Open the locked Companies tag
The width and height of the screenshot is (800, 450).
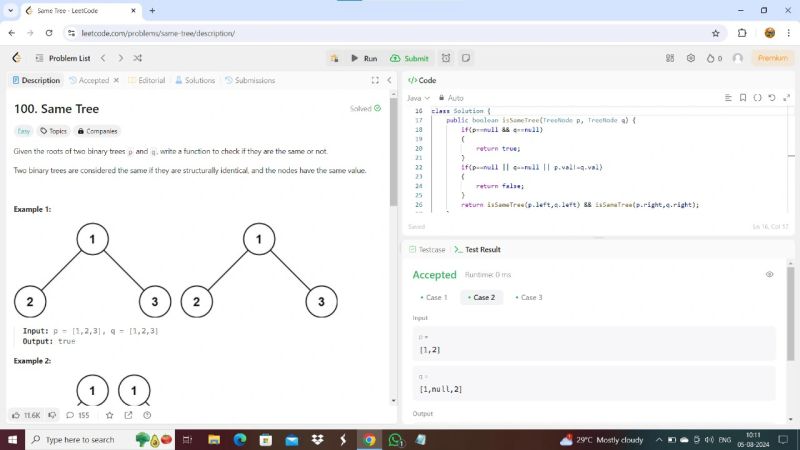97,131
